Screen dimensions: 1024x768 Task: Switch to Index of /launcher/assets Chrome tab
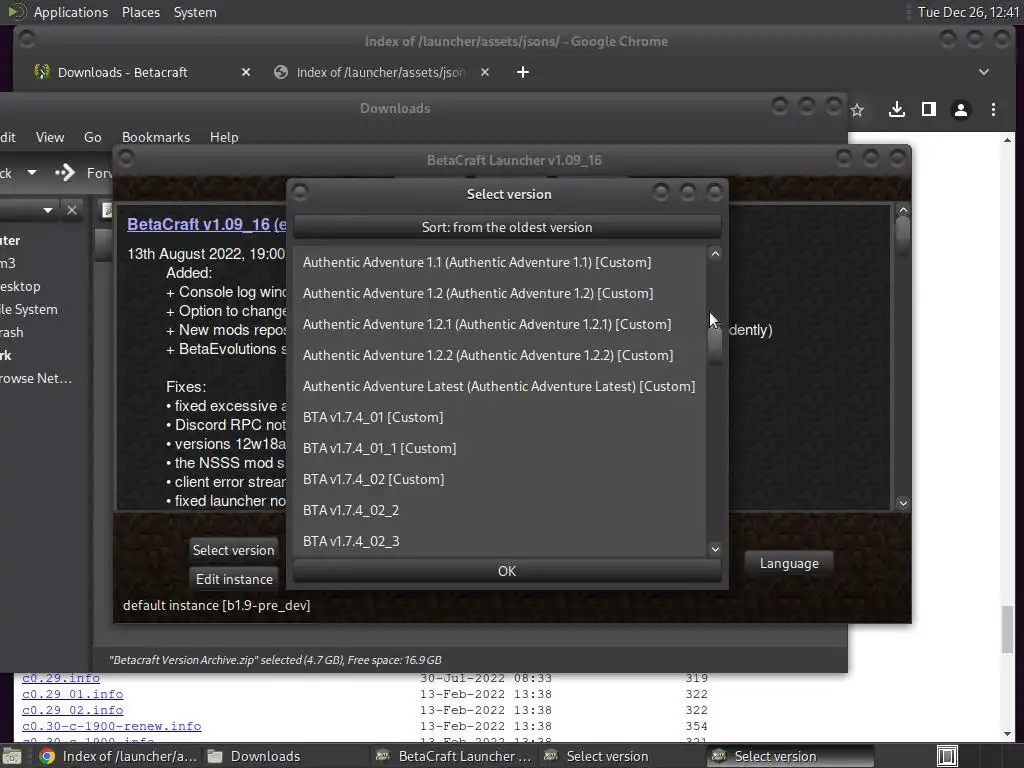tap(381, 72)
